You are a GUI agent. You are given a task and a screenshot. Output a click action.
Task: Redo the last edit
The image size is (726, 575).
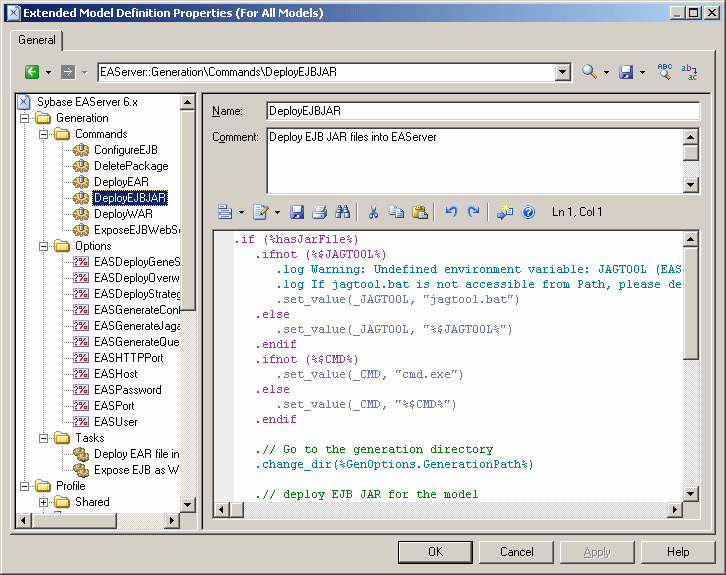[473, 212]
